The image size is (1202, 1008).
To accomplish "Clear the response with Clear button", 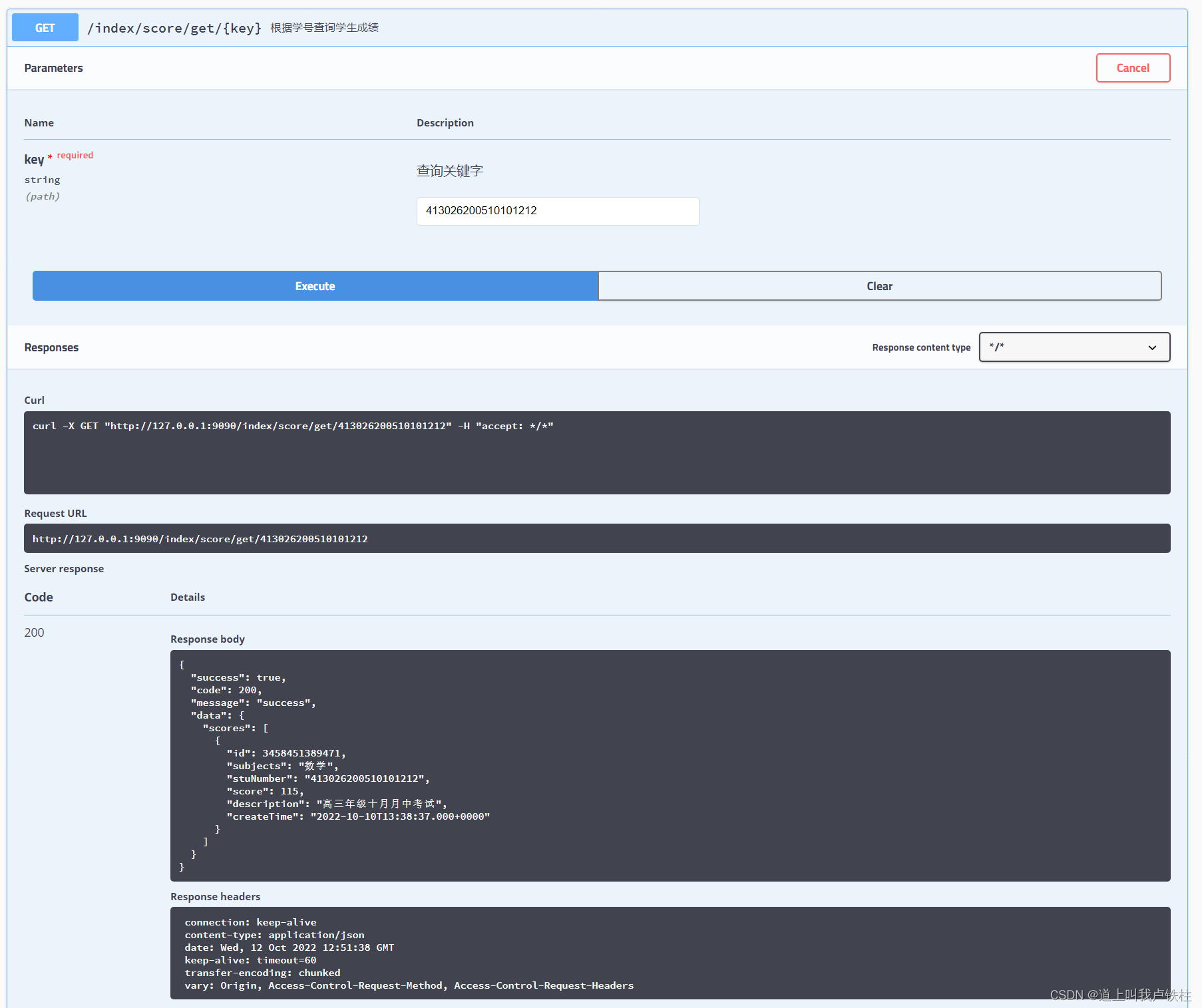I will tap(879, 286).
